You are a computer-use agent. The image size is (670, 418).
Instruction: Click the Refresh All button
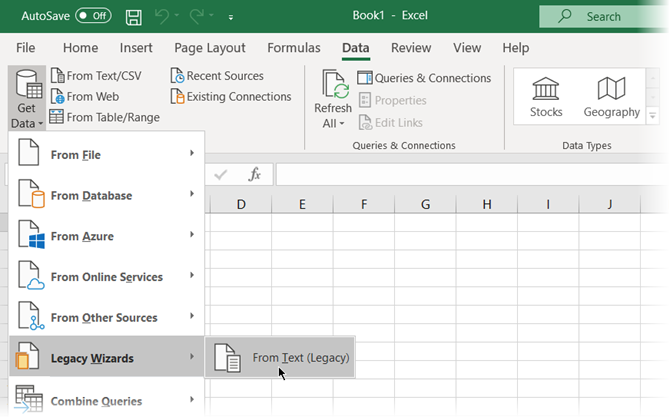coord(333,101)
